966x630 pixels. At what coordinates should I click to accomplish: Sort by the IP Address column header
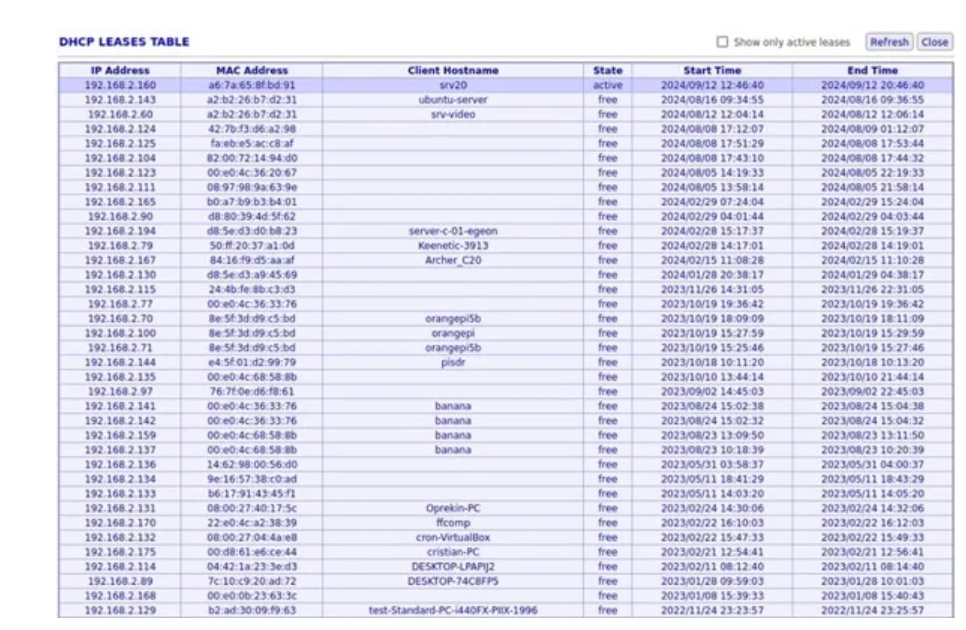click(x=119, y=71)
